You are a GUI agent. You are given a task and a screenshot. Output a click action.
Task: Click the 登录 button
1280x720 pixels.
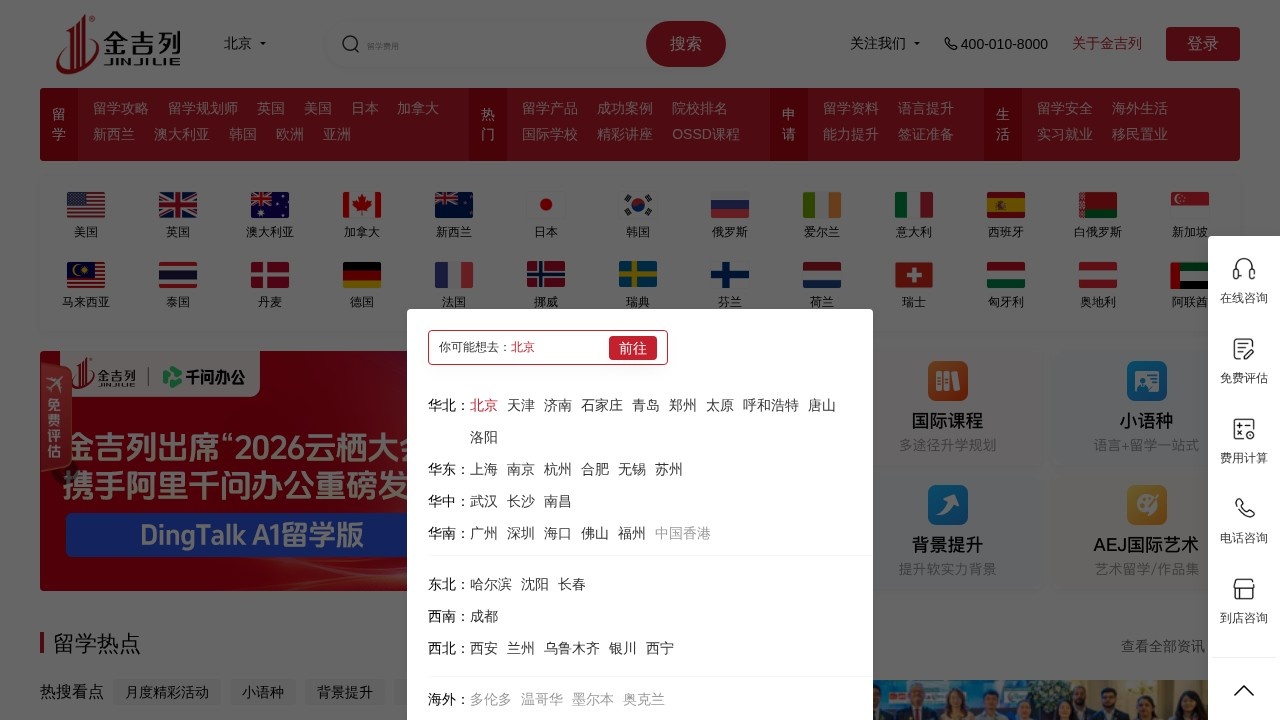coord(1203,44)
